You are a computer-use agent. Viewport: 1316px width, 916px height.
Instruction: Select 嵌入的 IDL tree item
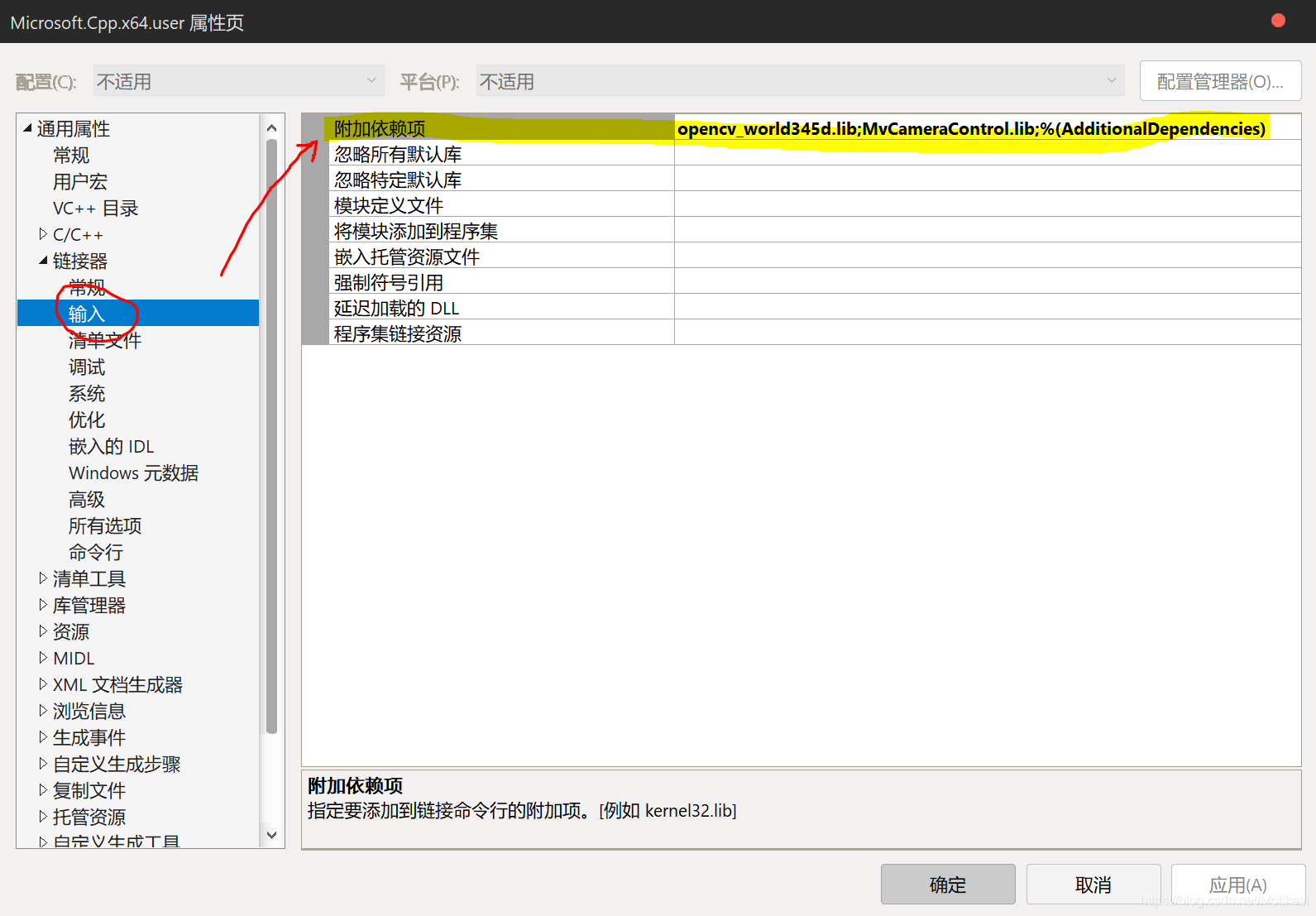(x=111, y=447)
